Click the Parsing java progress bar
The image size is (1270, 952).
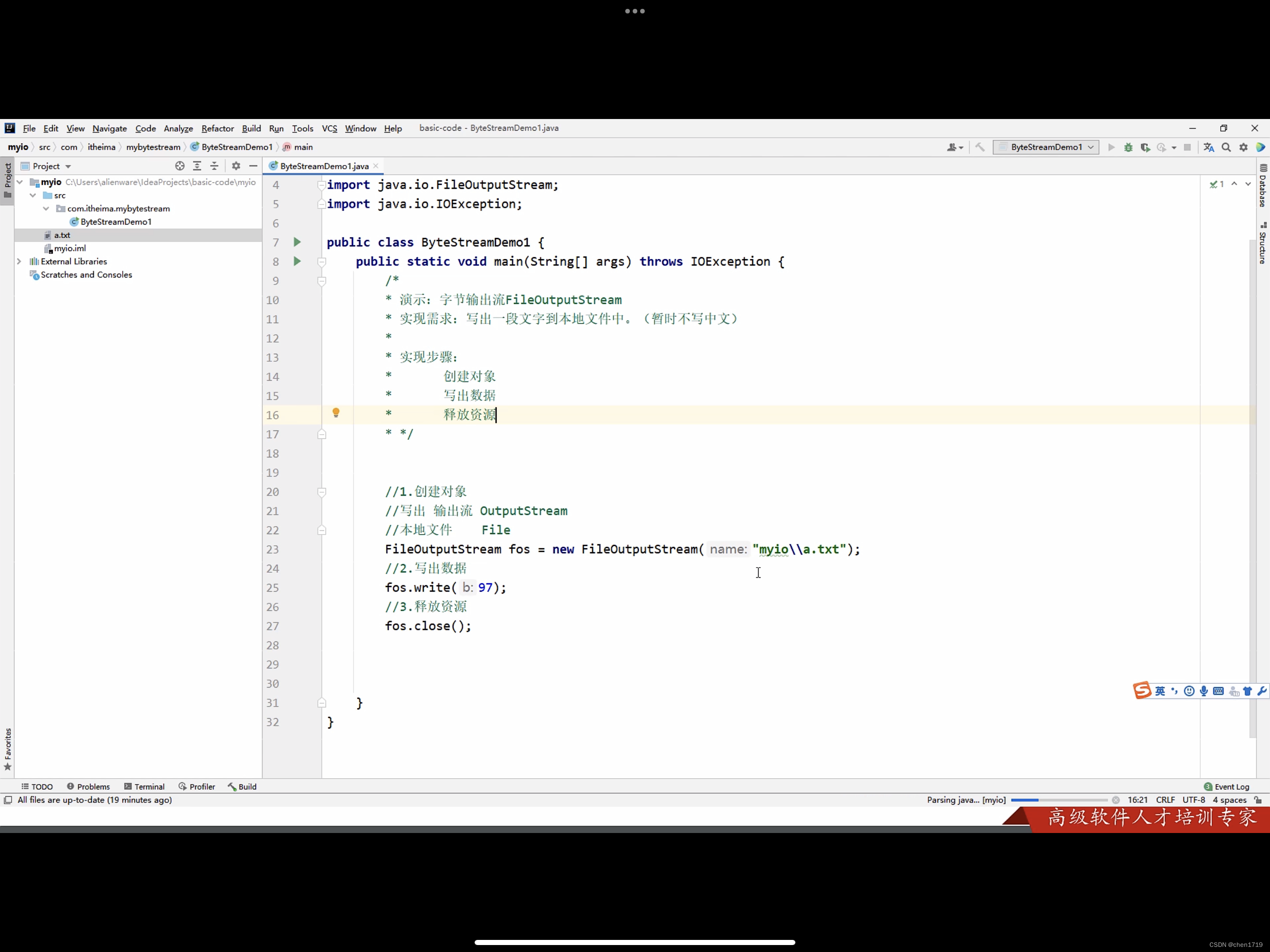click(1058, 800)
